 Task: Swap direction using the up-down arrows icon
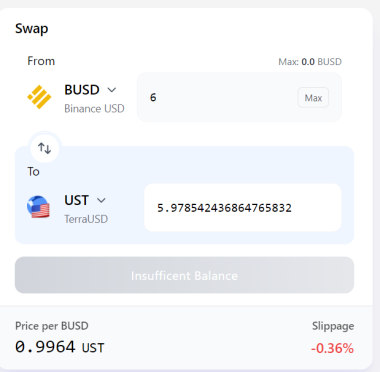(45, 148)
